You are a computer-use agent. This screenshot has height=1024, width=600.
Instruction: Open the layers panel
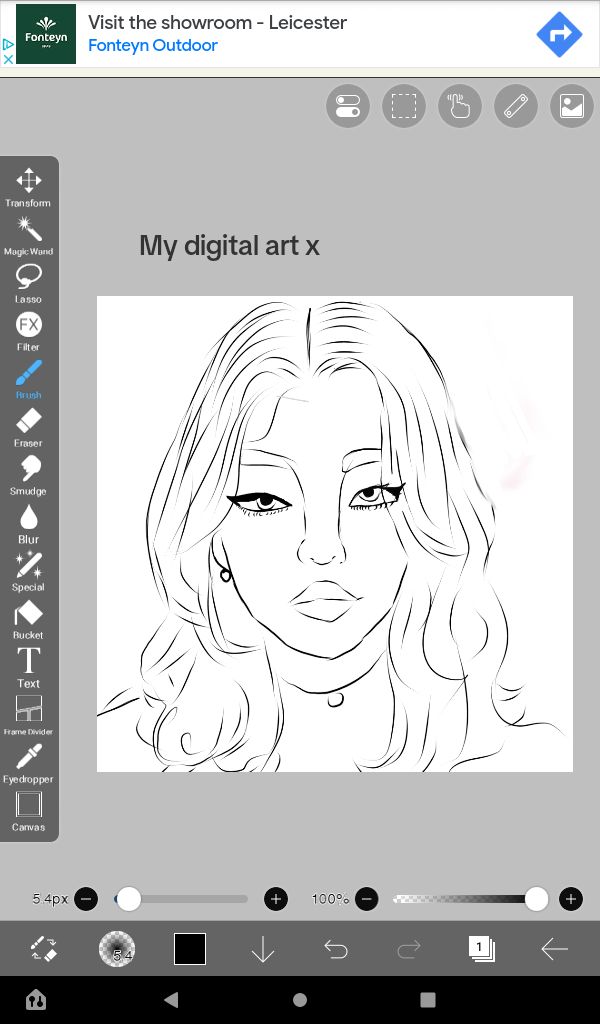pyautogui.click(x=482, y=949)
